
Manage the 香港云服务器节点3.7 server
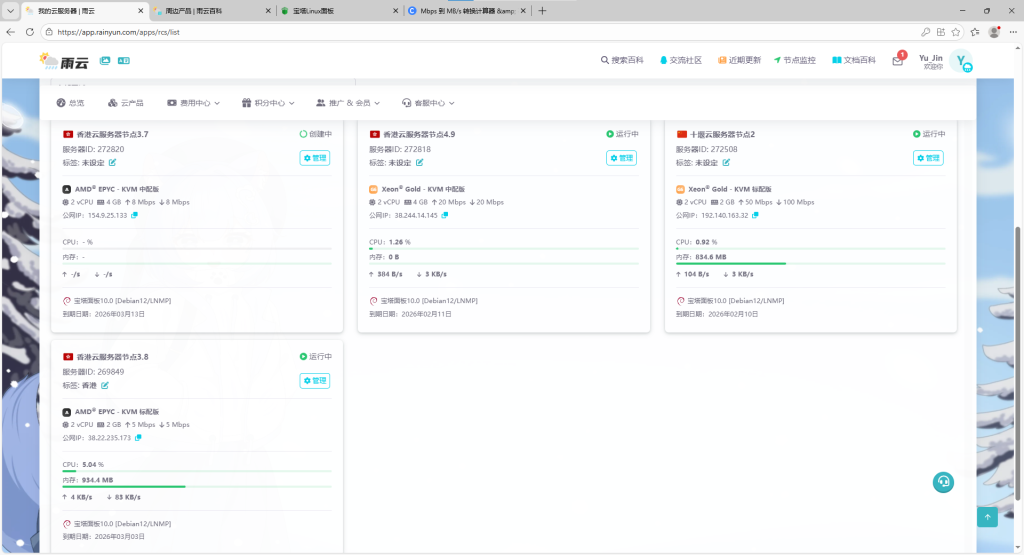coord(314,158)
